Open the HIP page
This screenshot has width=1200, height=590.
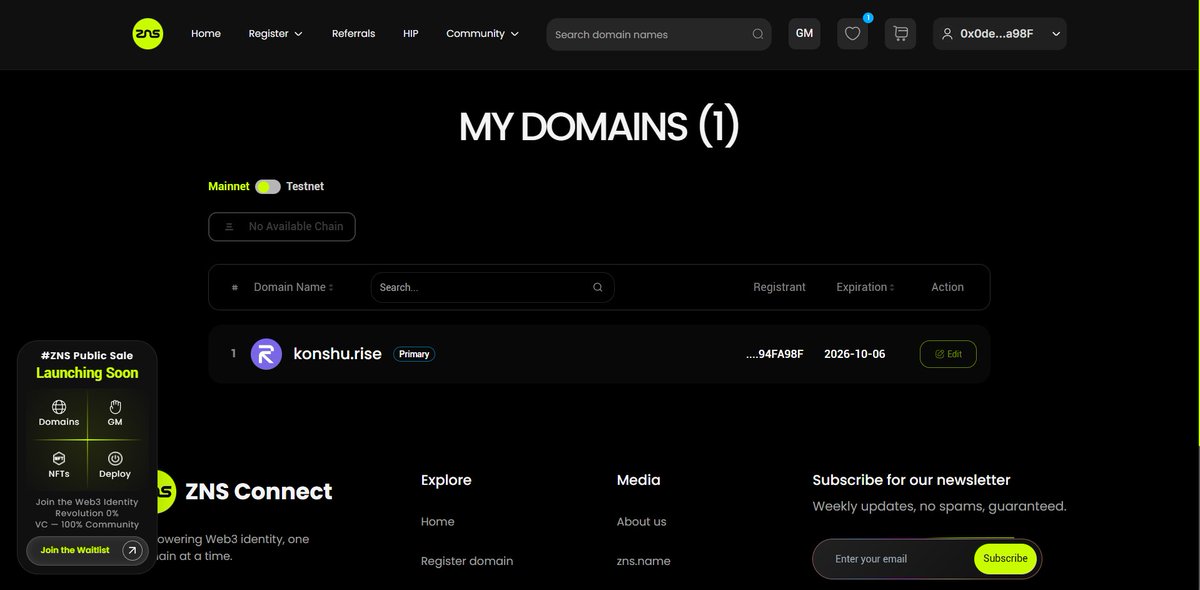click(411, 34)
